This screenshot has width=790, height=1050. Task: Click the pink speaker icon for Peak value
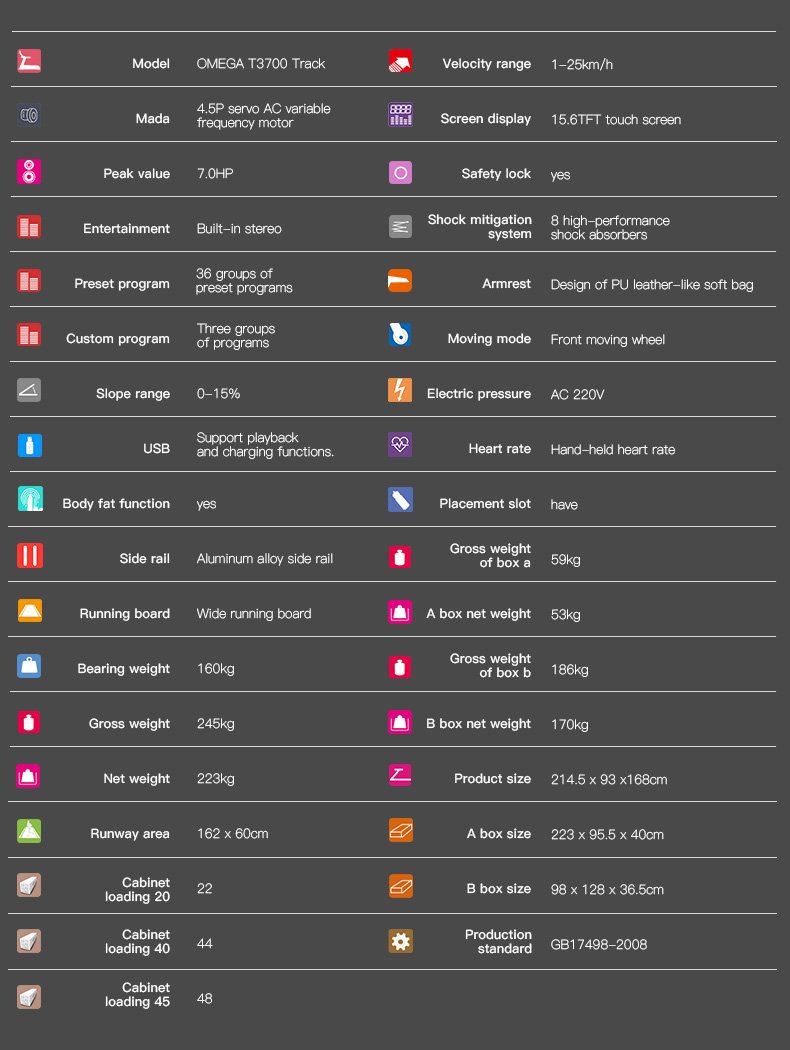pyautogui.click(x=30, y=171)
